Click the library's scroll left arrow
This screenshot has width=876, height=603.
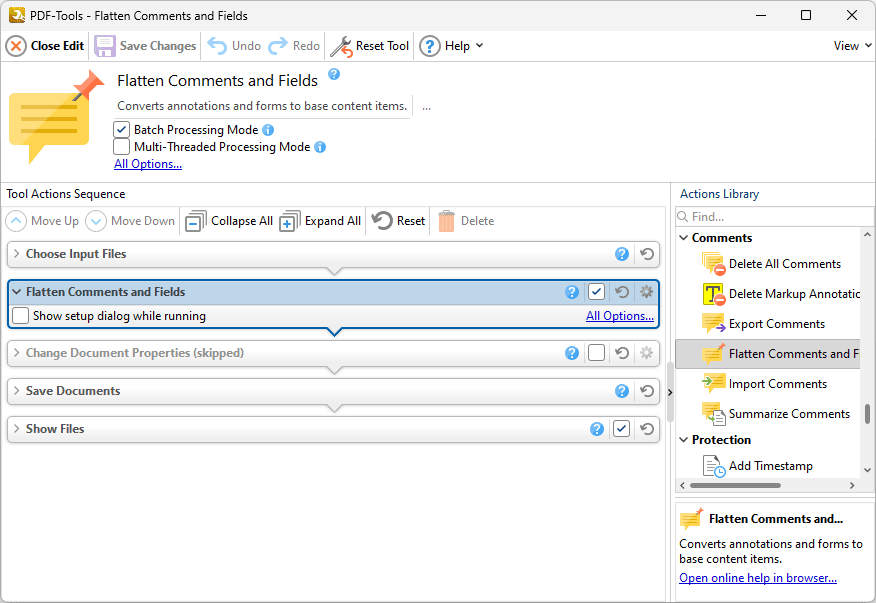pyautogui.click(x=682, y=486)
